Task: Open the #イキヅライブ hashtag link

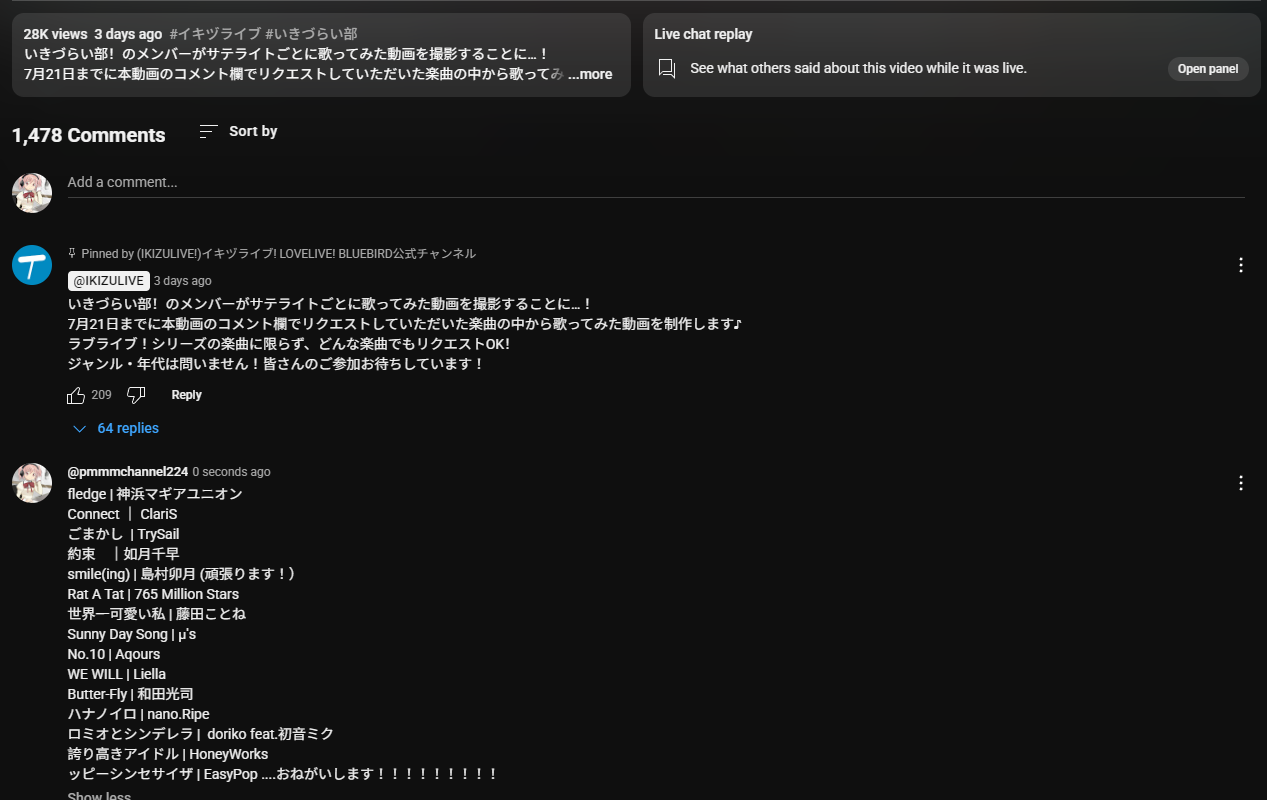Action: coord(215,34)
